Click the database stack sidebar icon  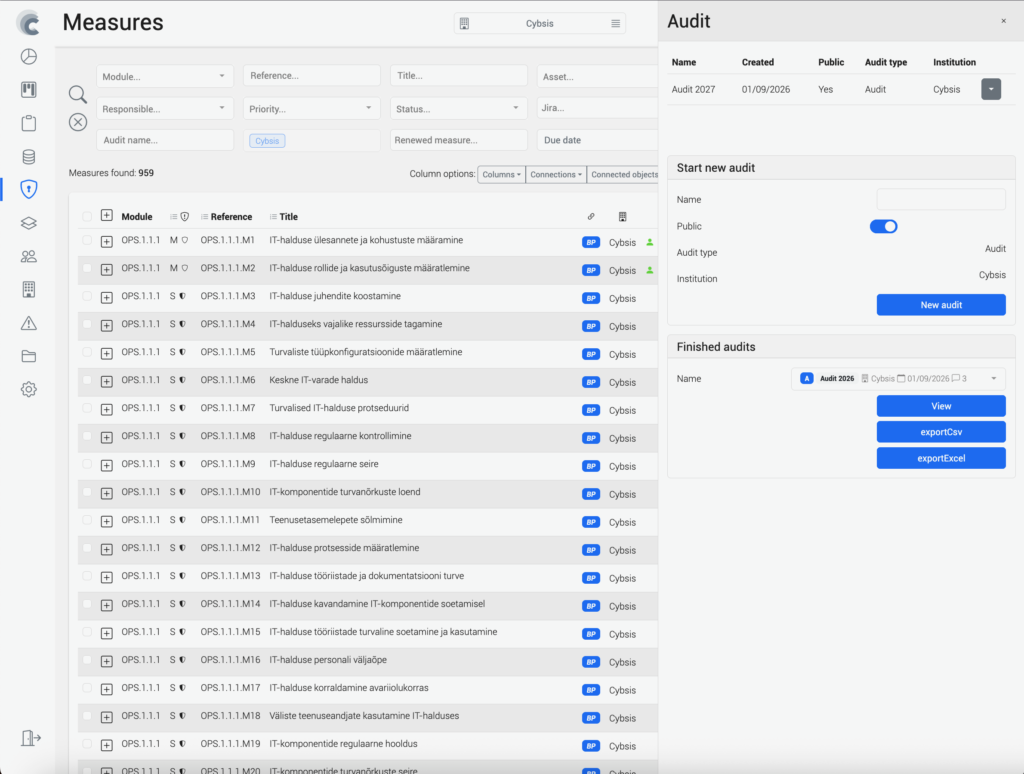(x=29, y=156)
